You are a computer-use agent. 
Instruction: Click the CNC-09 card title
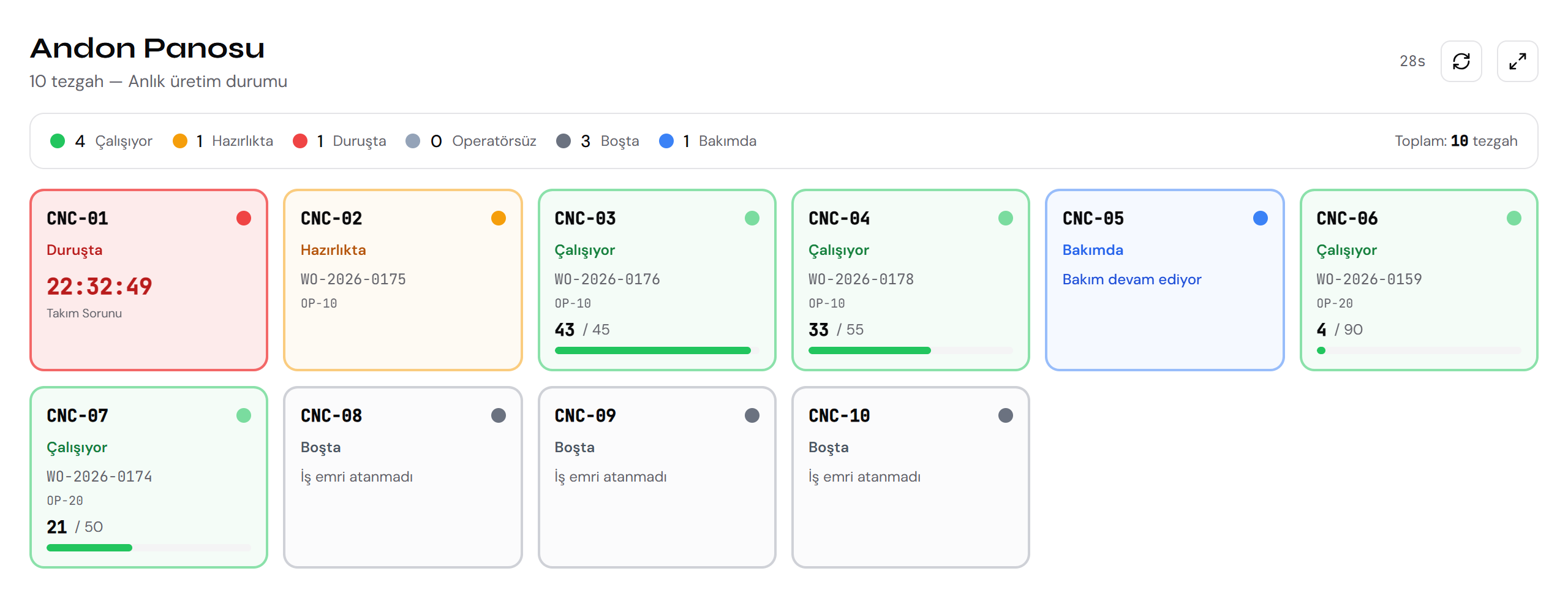point(586,415)
